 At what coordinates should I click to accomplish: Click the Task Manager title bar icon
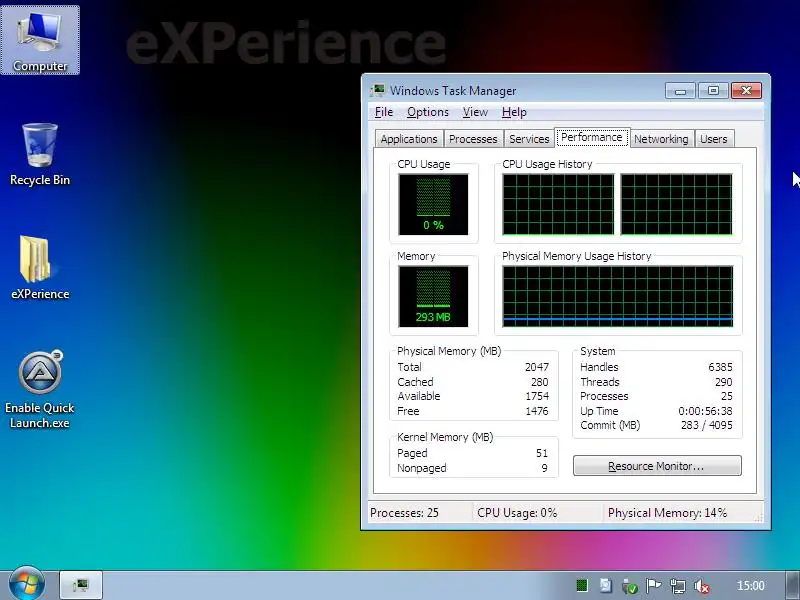pos(378,91)
